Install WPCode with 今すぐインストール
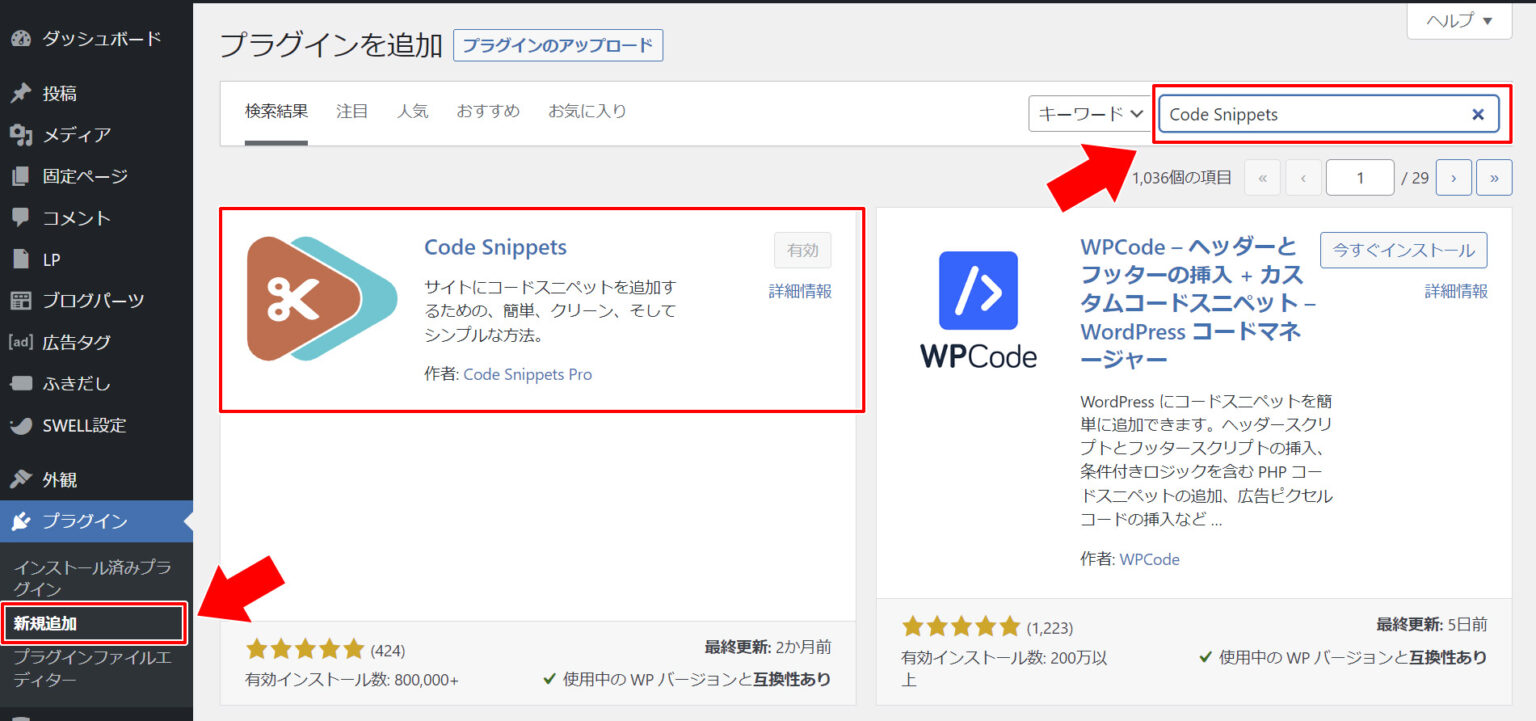The width and height of the screenshot is (1536, 721). tap(1403, 250)
